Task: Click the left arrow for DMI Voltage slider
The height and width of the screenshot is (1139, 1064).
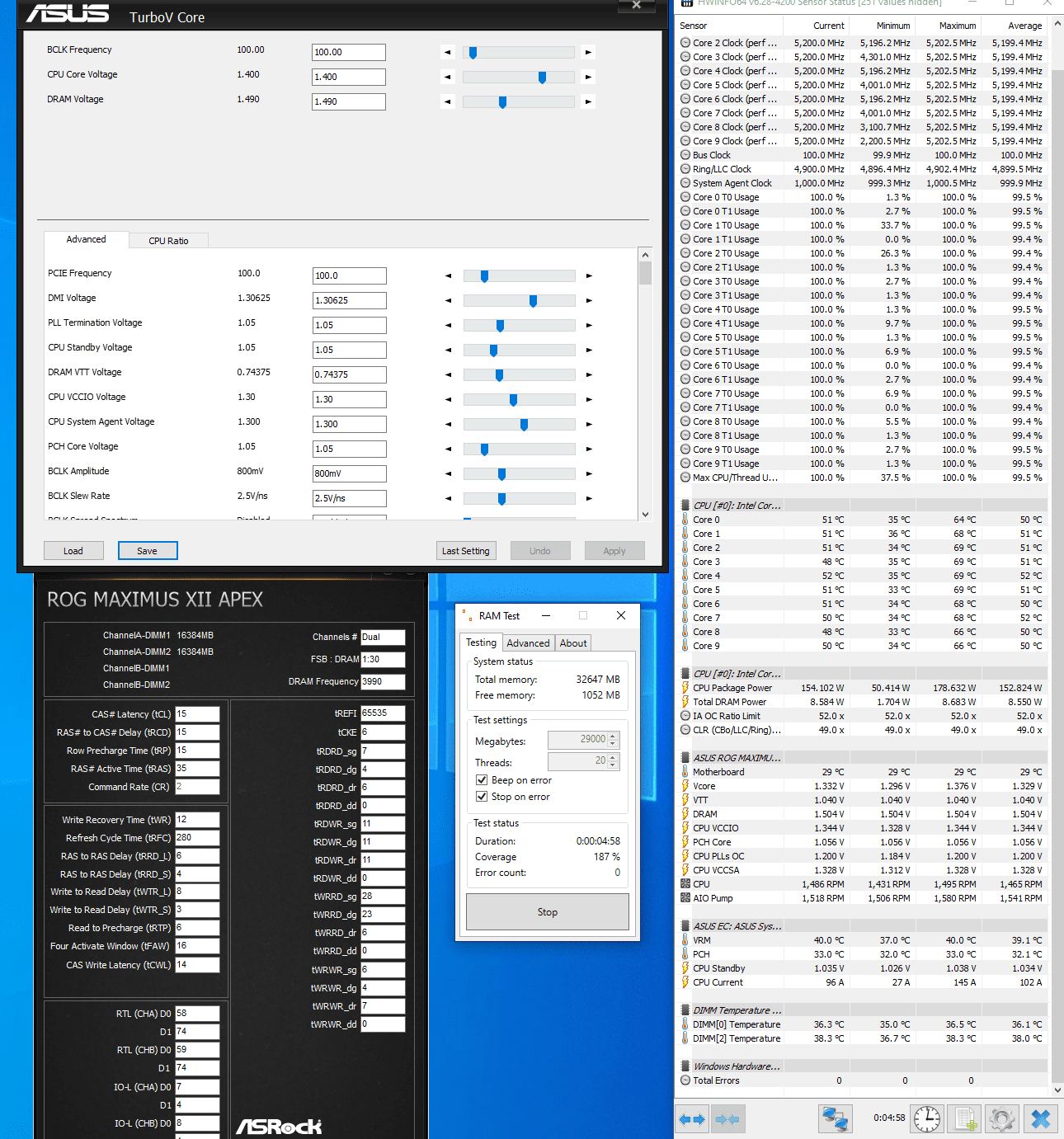Action: [x=449, y=300]
